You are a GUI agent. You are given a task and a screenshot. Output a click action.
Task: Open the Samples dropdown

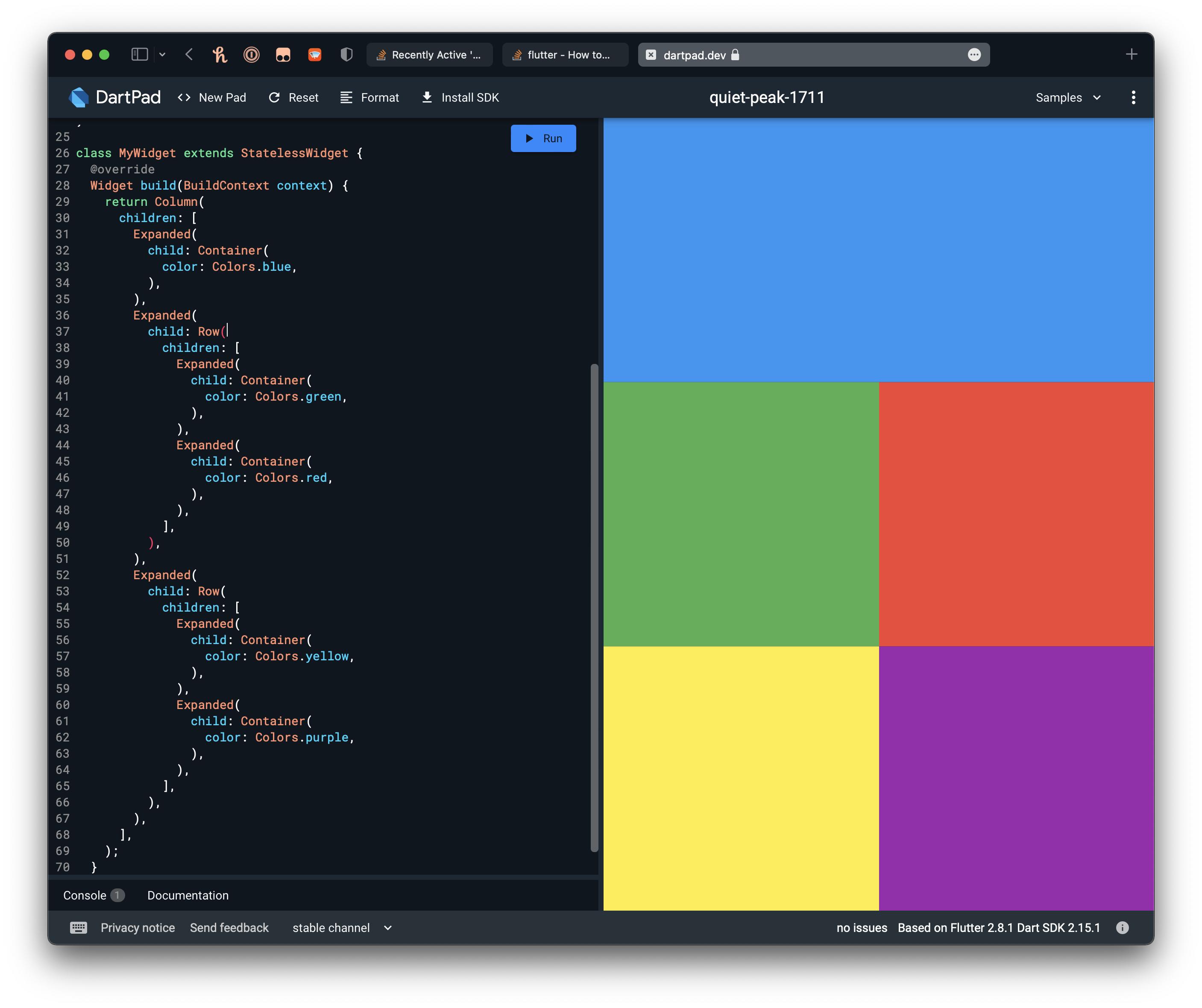1068,97
